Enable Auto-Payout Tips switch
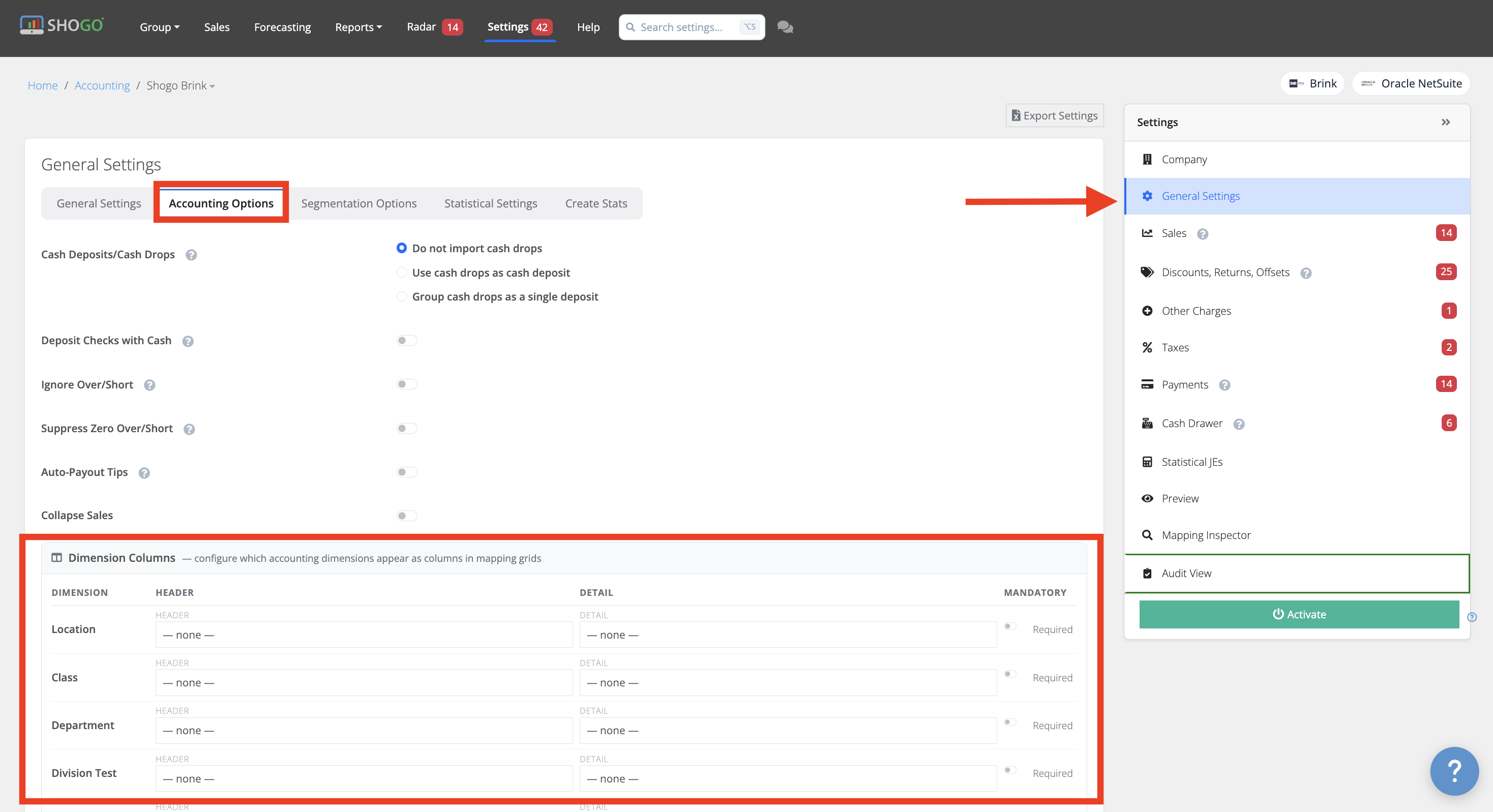The image size is (1493, 812). click(x=407, y=472)
